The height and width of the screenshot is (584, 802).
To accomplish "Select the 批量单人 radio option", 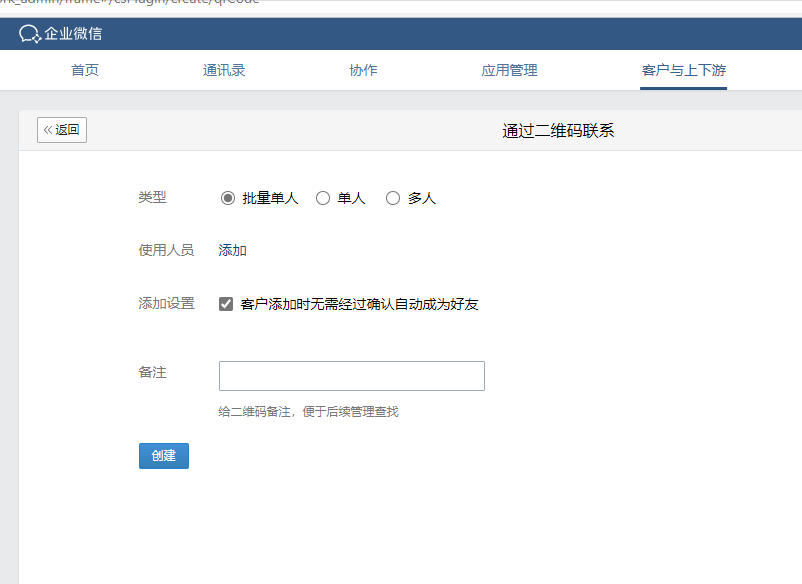I will pyautogui.click(x=228, y=197).
